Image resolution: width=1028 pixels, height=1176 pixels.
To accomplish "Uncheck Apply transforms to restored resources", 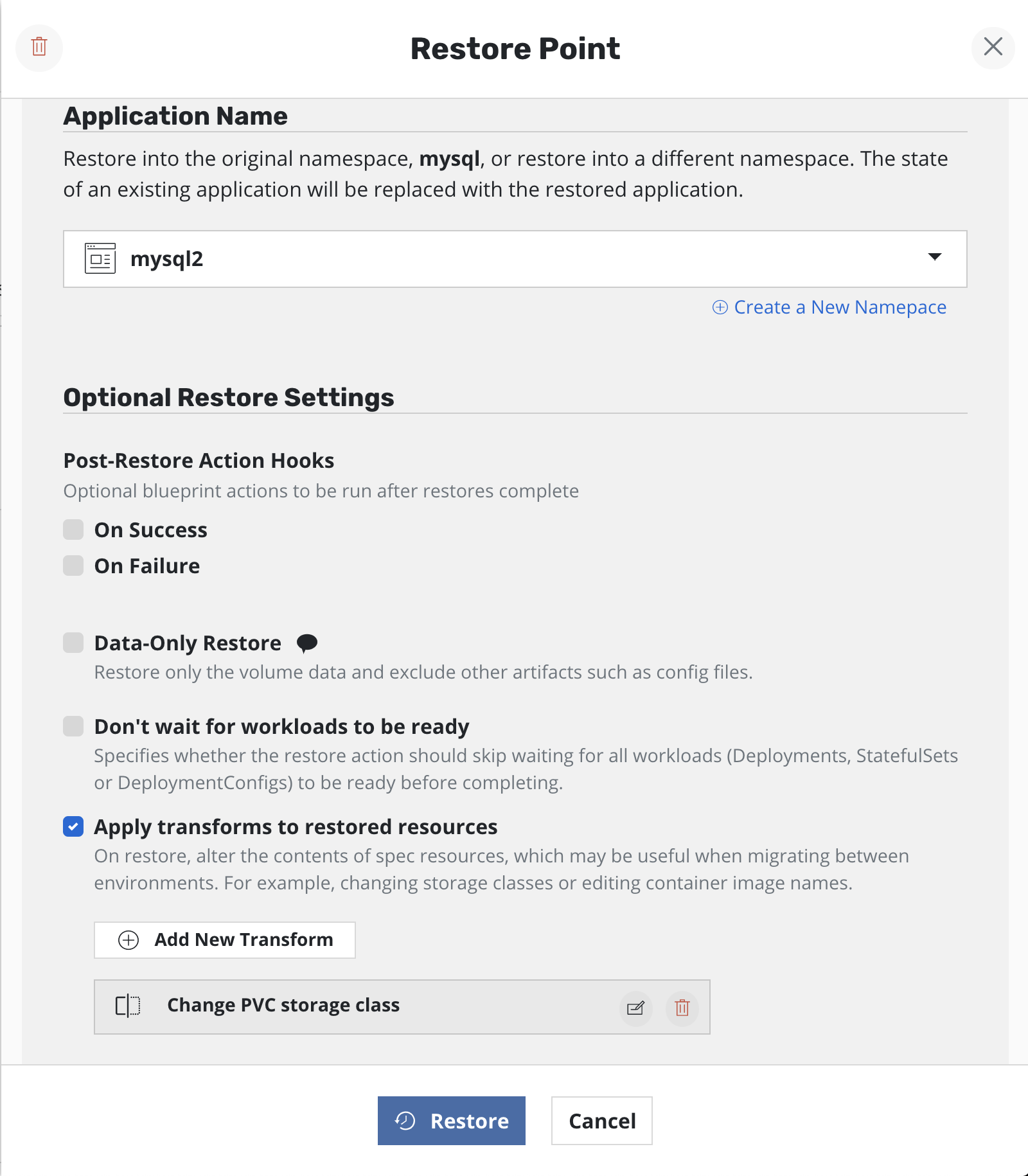I will click(x=73, y=827).
